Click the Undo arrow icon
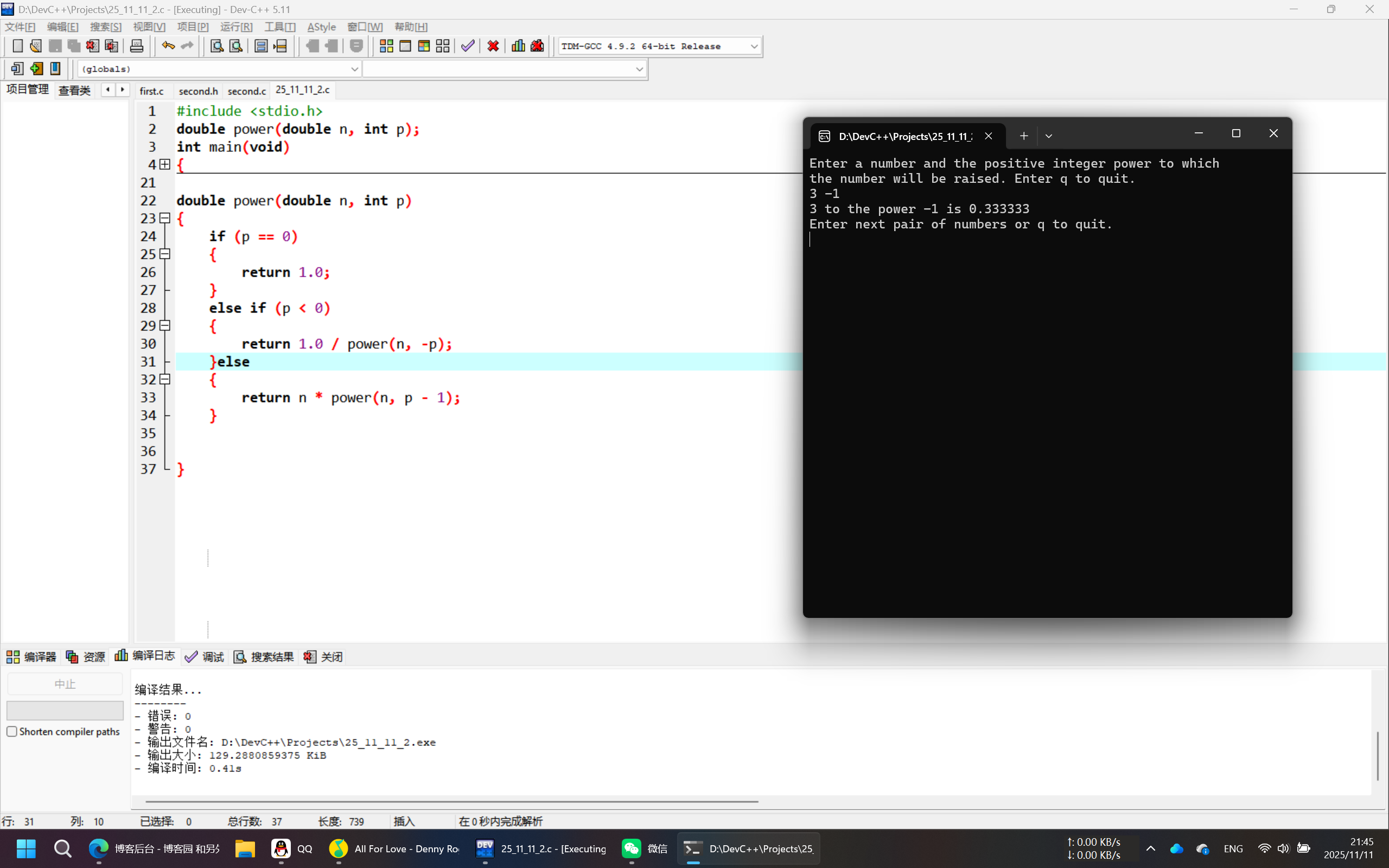The height and width of the screenshot is (868, 1389). (x=168, y=46)
